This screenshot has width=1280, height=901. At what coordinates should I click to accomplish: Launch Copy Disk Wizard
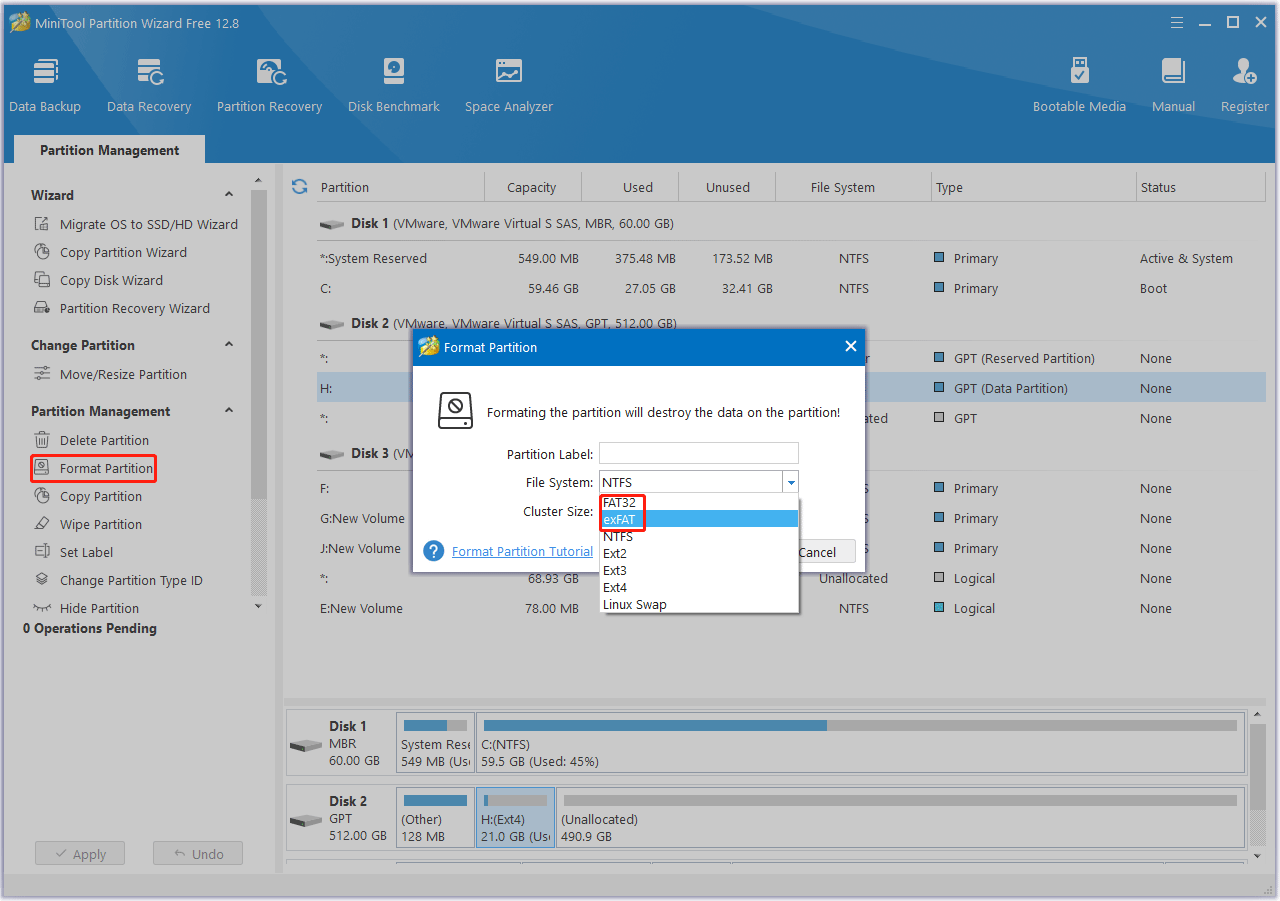tap(98, 280)
